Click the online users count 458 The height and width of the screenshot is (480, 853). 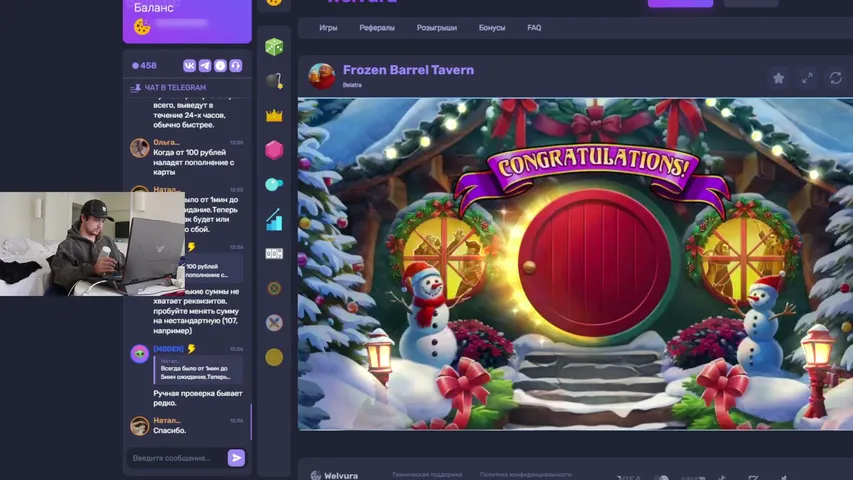point(144,66)
